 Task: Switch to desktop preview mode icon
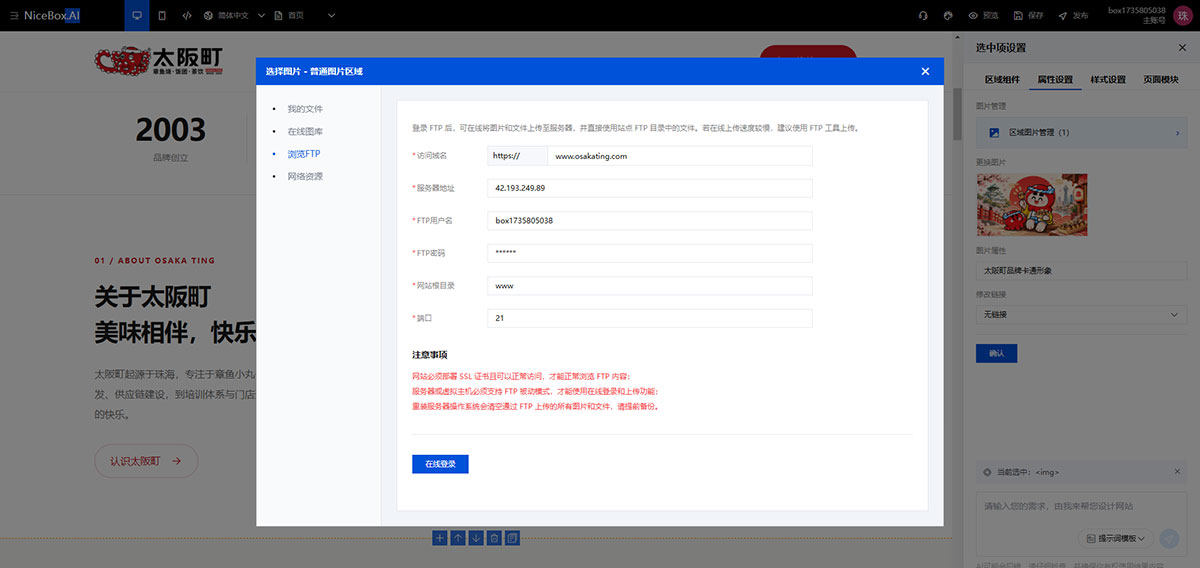(137, 16)
